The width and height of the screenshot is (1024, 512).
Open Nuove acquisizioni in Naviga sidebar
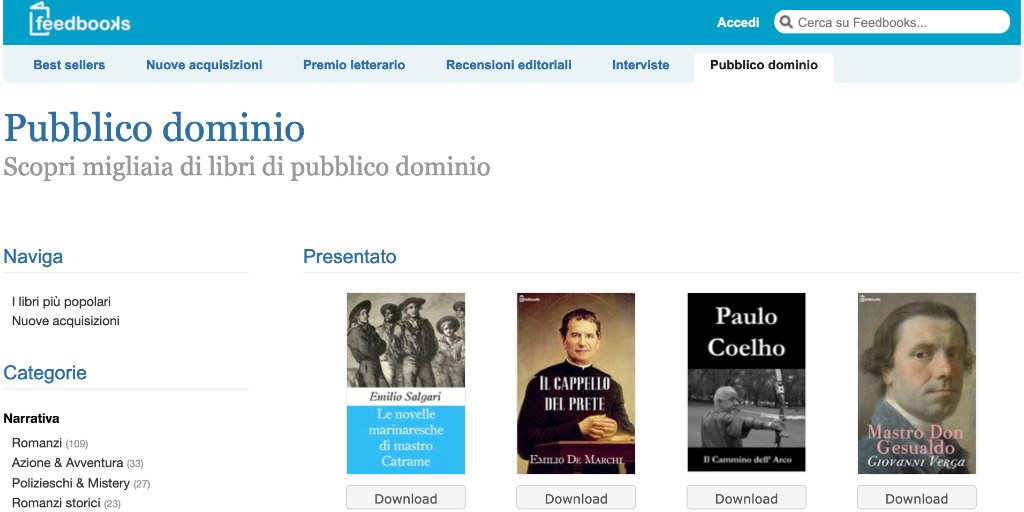coord(66,321)
